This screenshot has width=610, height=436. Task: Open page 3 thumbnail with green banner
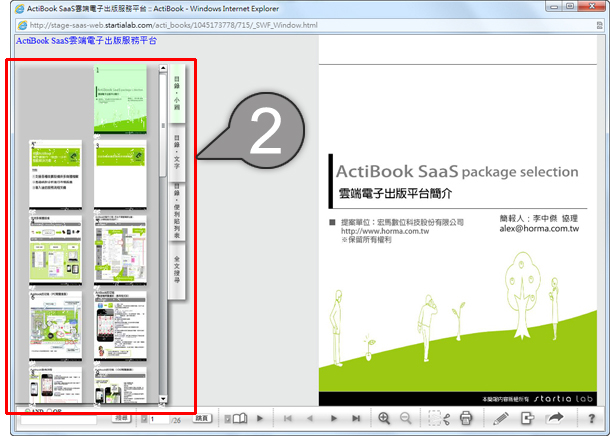pos(120,174)
